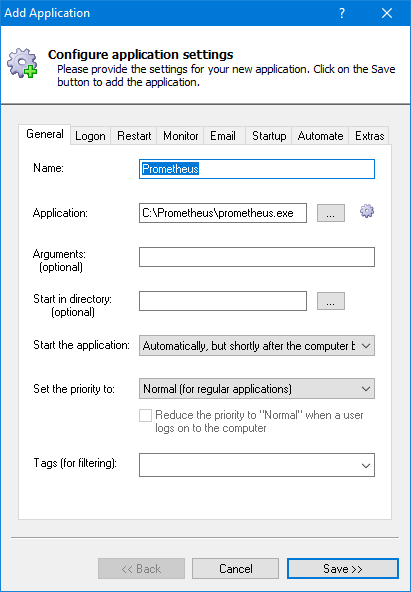Click inside the Arguments input field
Screen dimensions: 411x592
(x=257, y=257)
